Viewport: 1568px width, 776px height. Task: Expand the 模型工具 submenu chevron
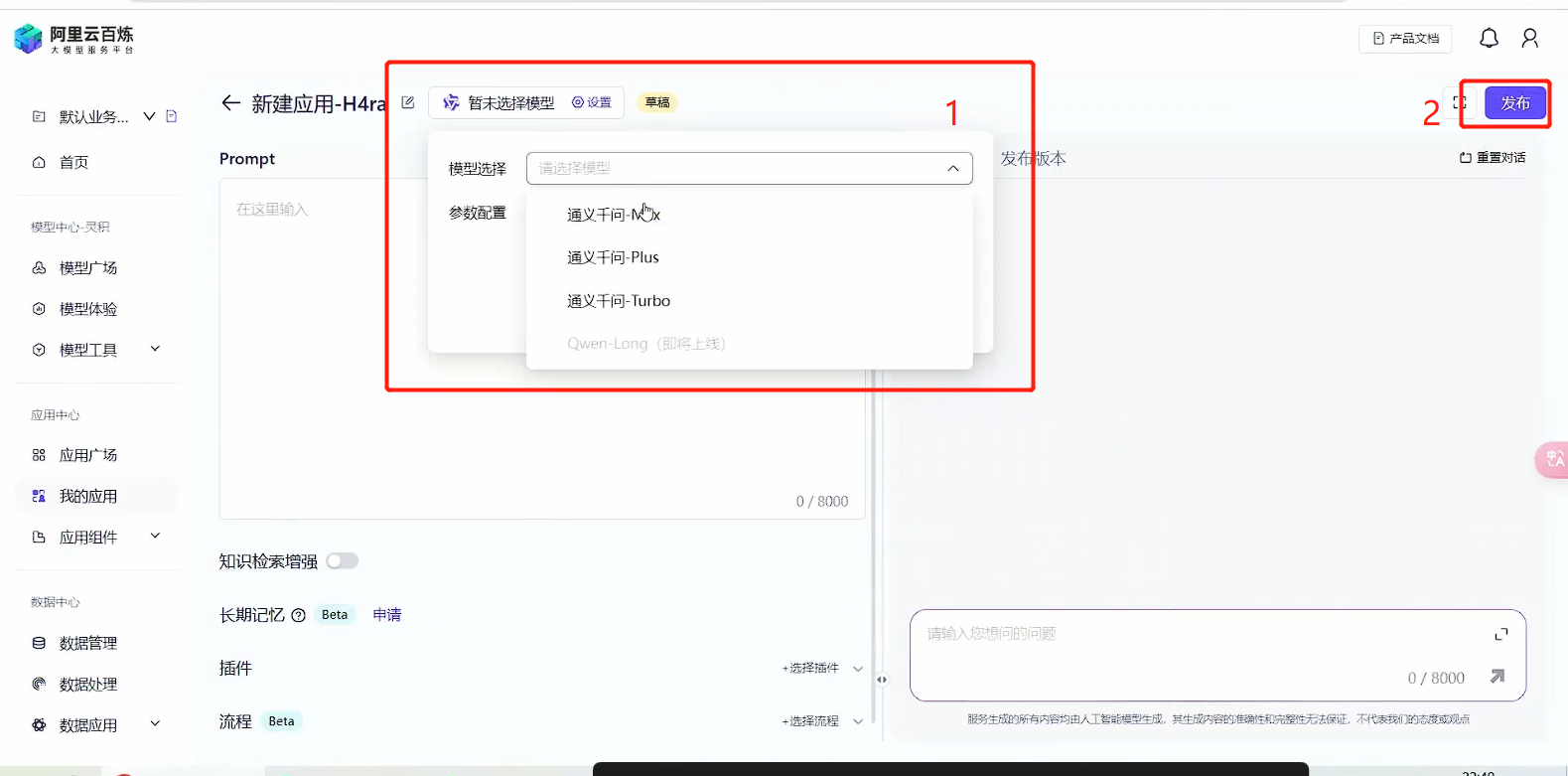(155, 349)
